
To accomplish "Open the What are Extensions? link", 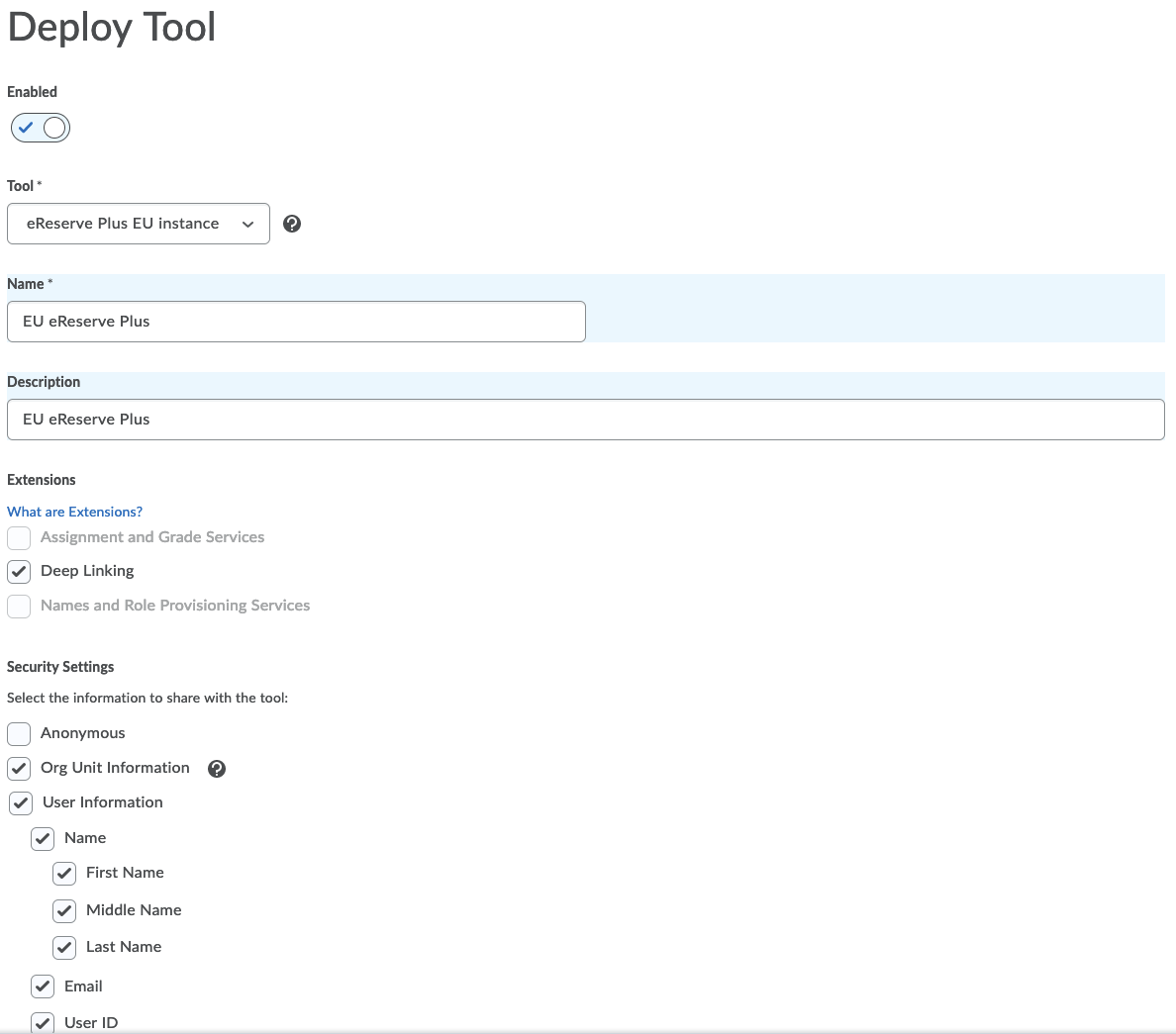I will click(x=74, y=512).
